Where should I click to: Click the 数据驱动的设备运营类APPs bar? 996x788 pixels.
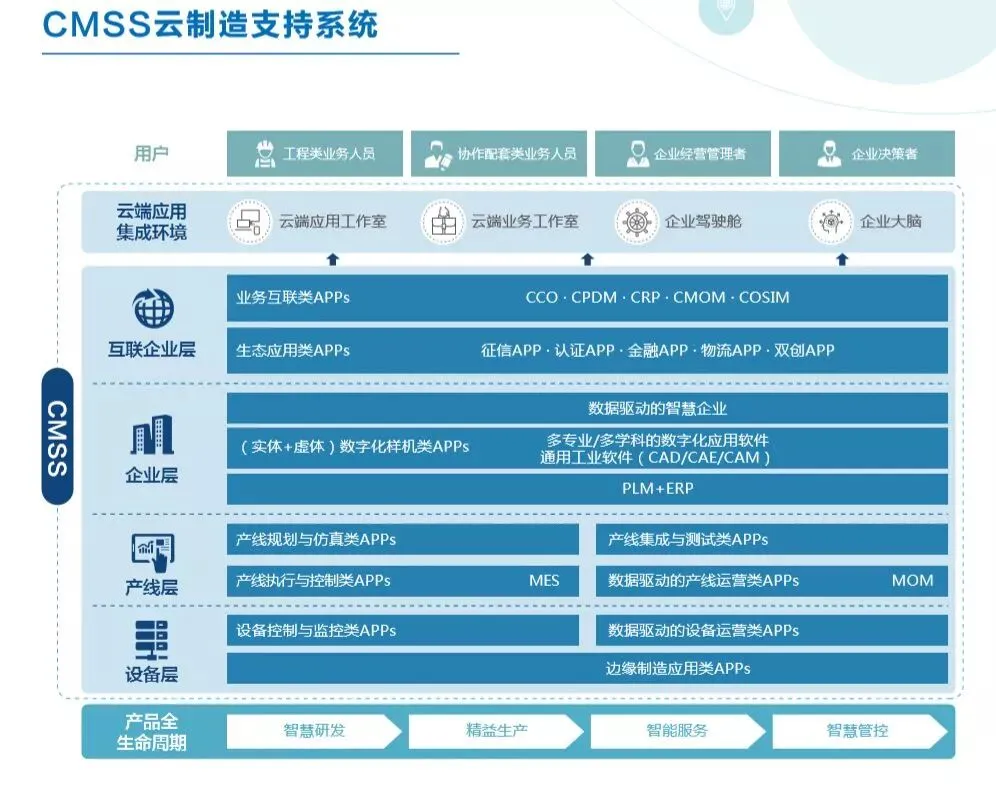[x=772, y=631]
